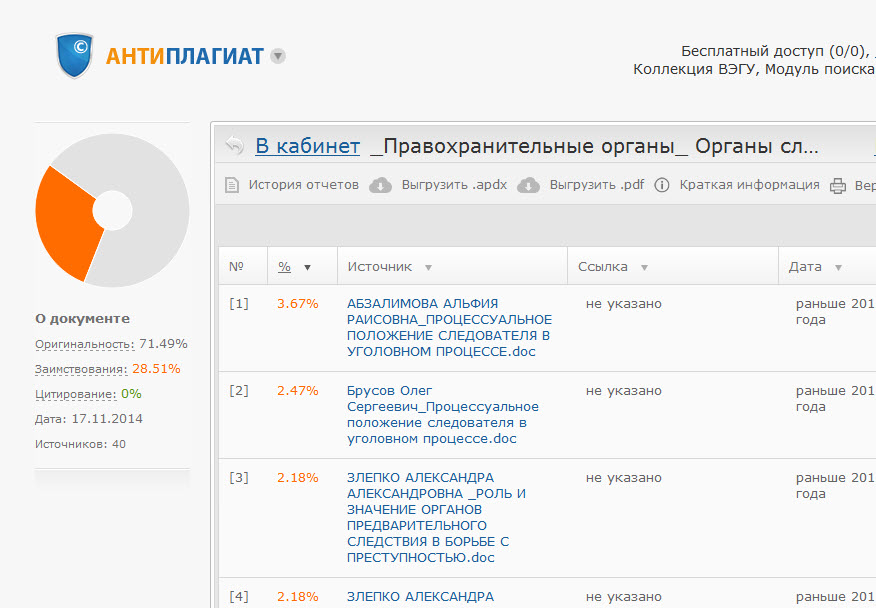Click не указано in row [1]
The height and width of the screenshot is (608, 876).
tap(623, 304)
